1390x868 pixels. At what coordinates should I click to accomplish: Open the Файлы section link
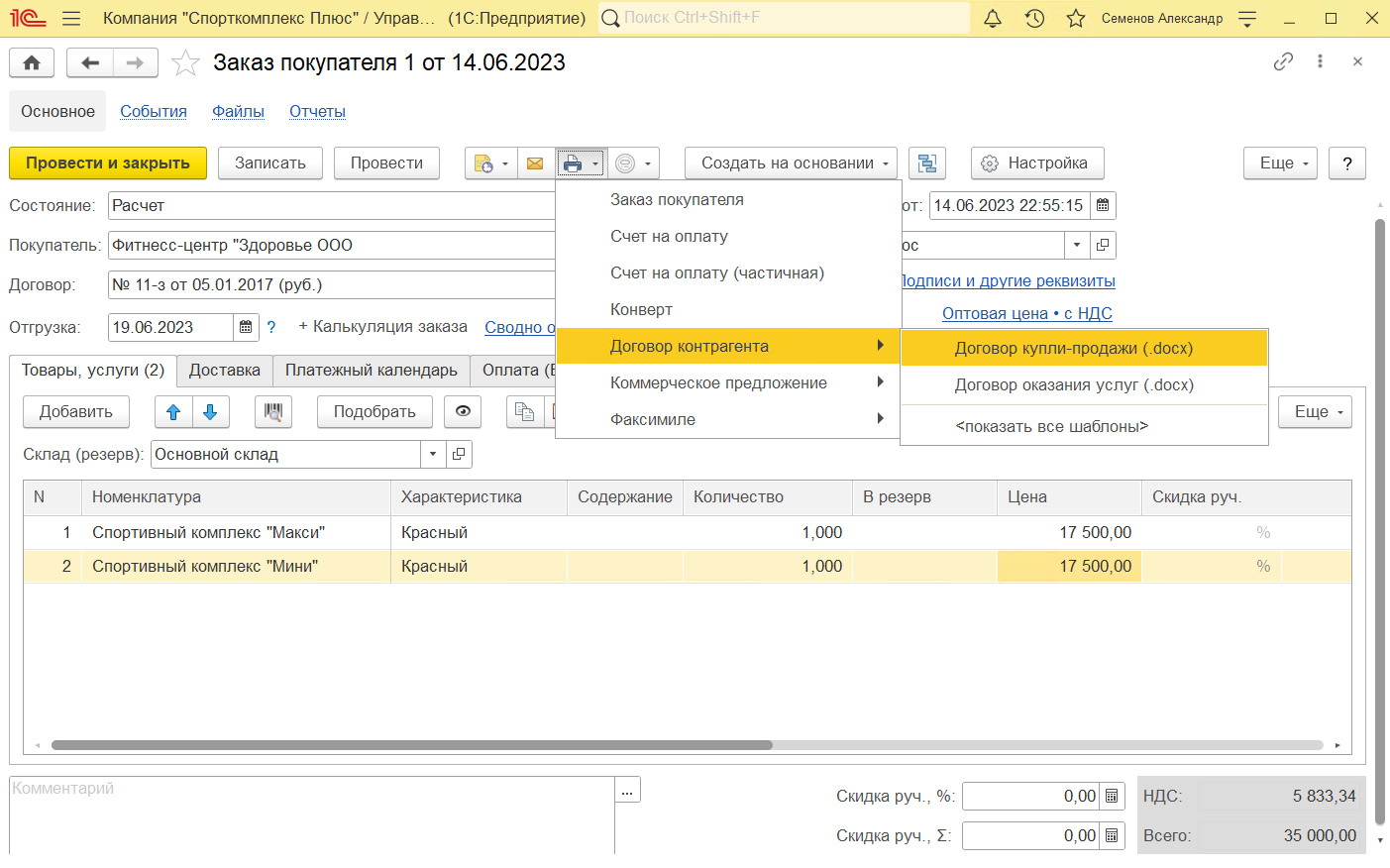pyautogui.click(x=238, y=112)
